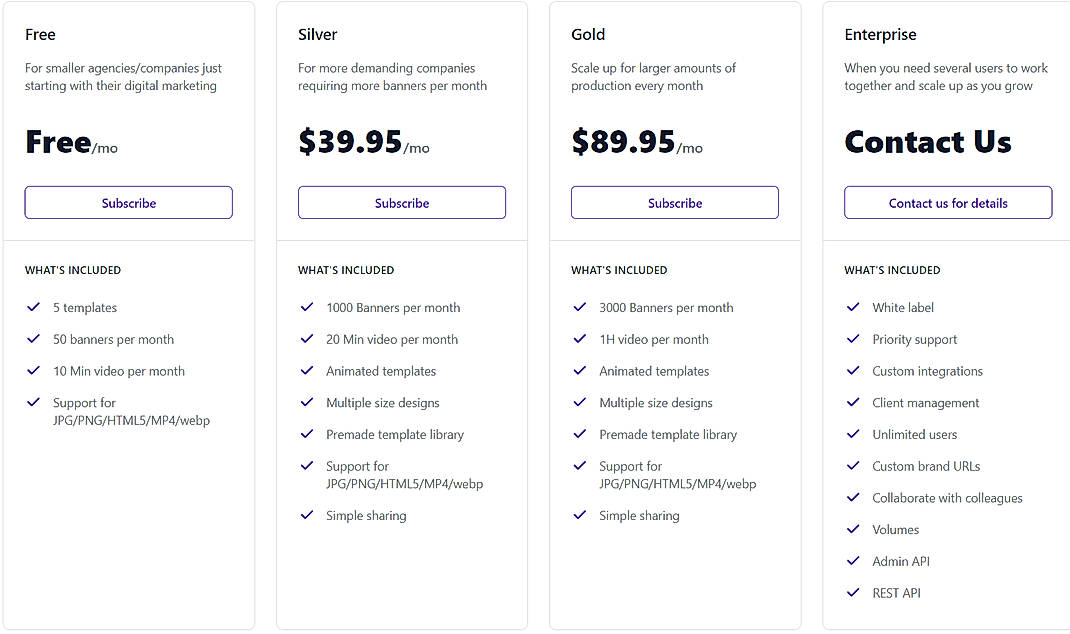The image size is (1070, 634).
Task: Click "Contact us for details" for Enterprise
Action: (x=947, y=202)
